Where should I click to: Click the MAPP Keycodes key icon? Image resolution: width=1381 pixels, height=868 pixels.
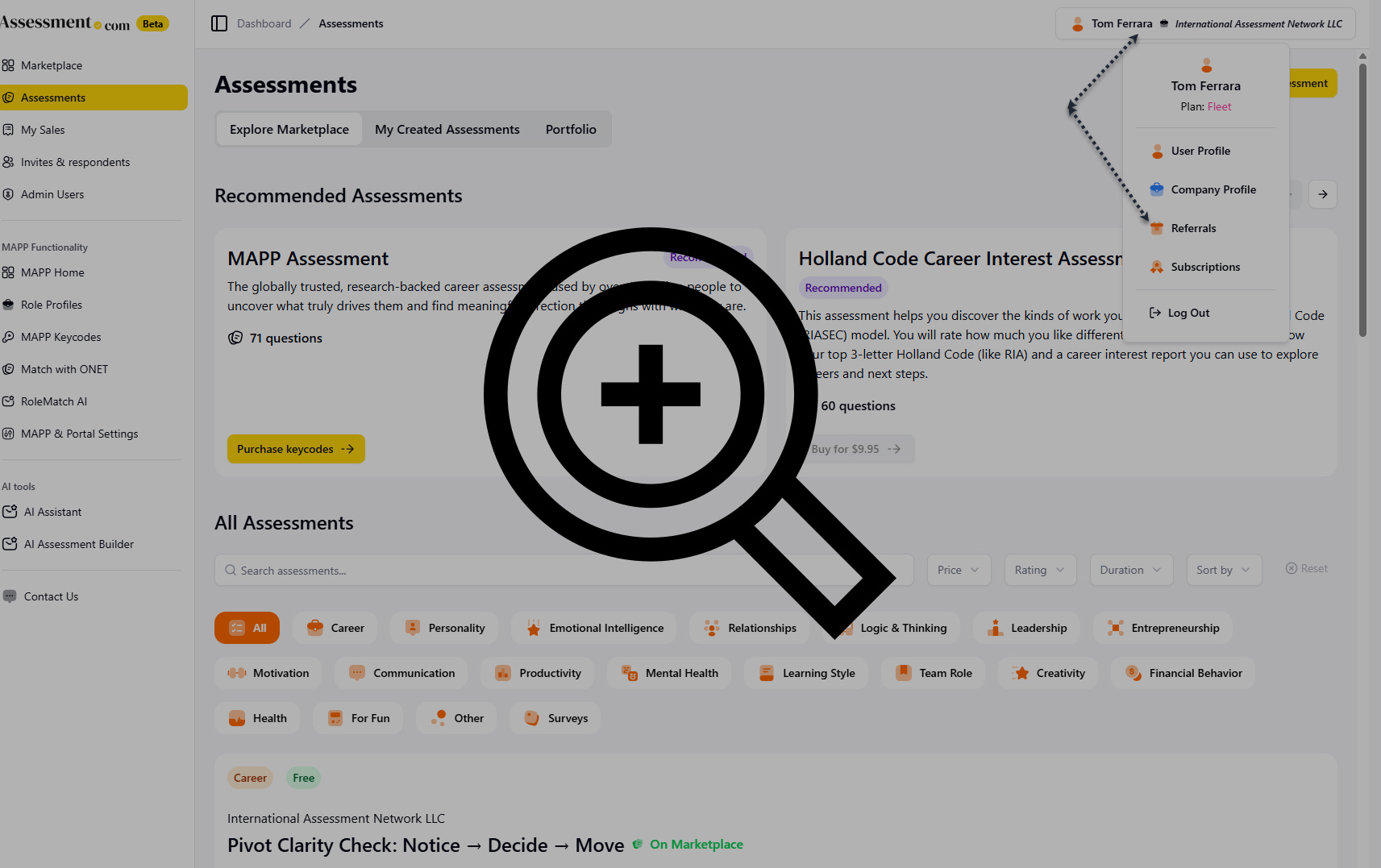tap(8, 337)
